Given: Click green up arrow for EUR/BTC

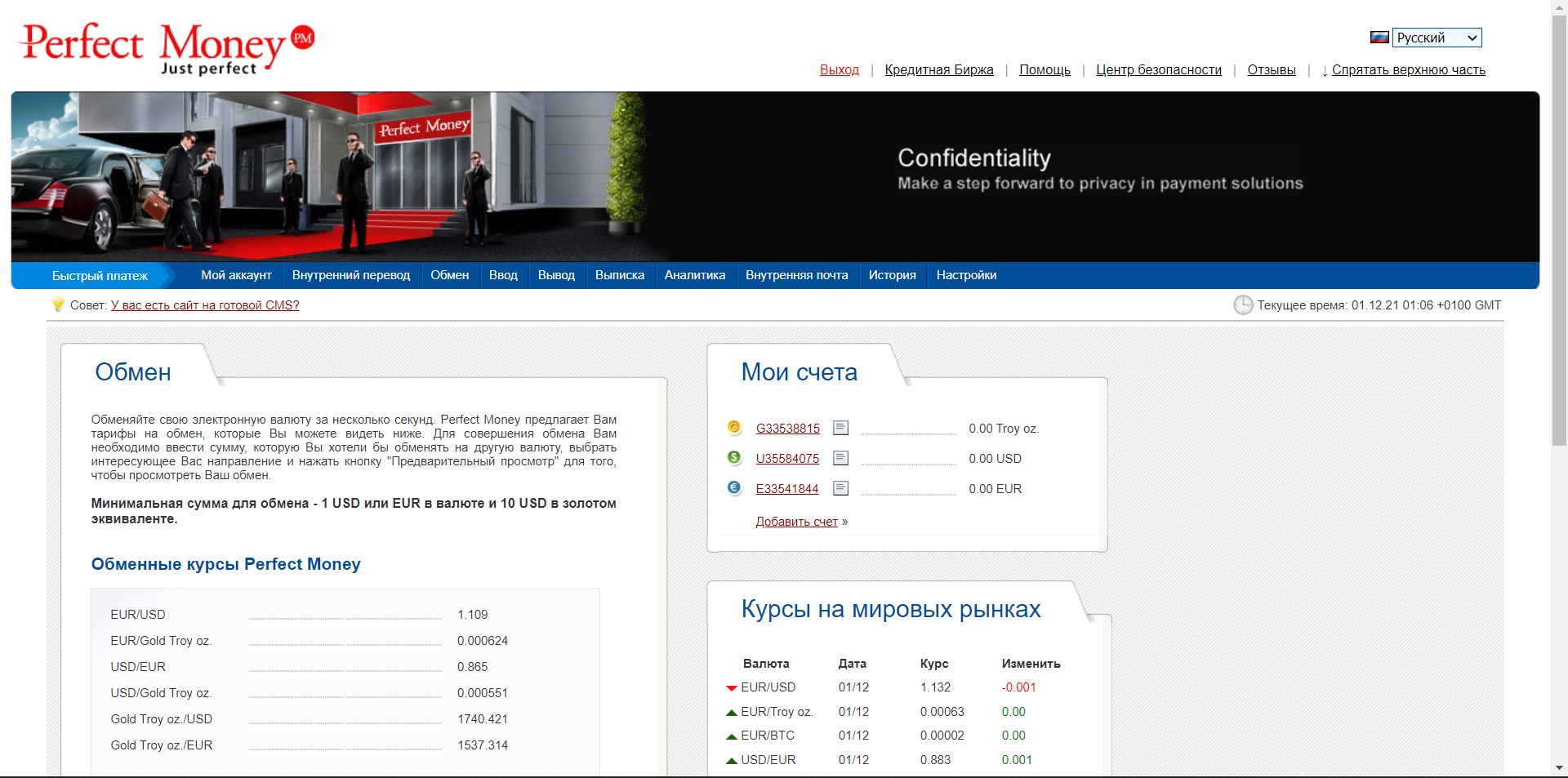Looking at the screenshot, I should click(x=732, y=736).
